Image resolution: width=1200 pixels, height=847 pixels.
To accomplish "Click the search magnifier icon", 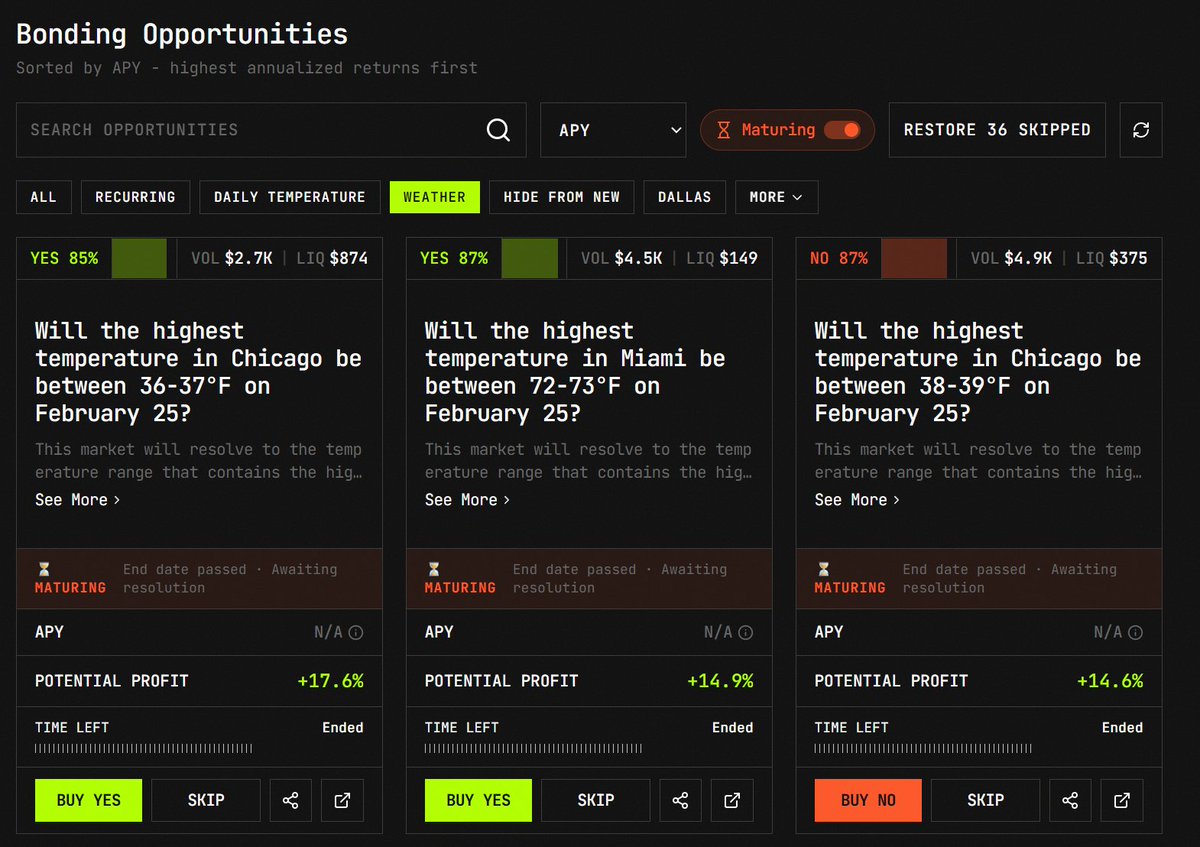I will 498,130.
